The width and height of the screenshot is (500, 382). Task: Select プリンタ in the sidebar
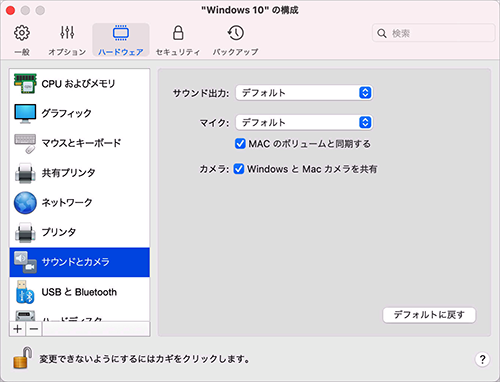tap(79, 232)
